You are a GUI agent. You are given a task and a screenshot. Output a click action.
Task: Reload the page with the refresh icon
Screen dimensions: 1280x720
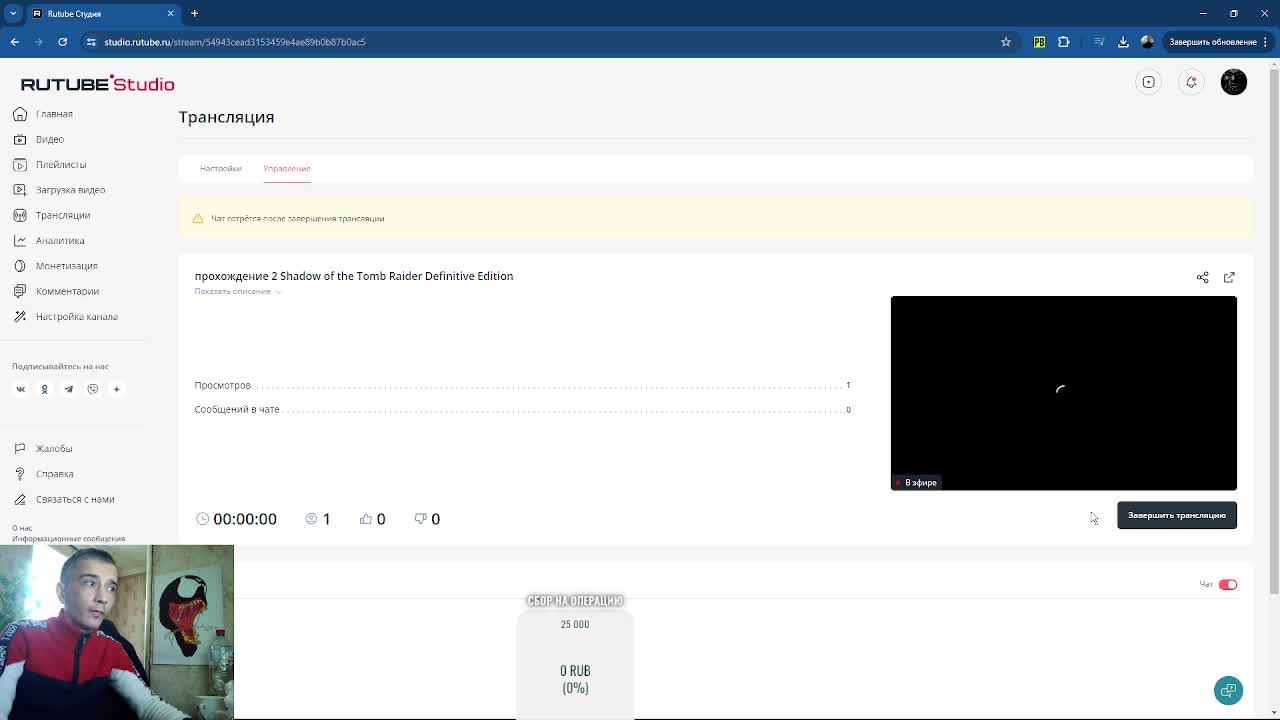pos(62,42)
